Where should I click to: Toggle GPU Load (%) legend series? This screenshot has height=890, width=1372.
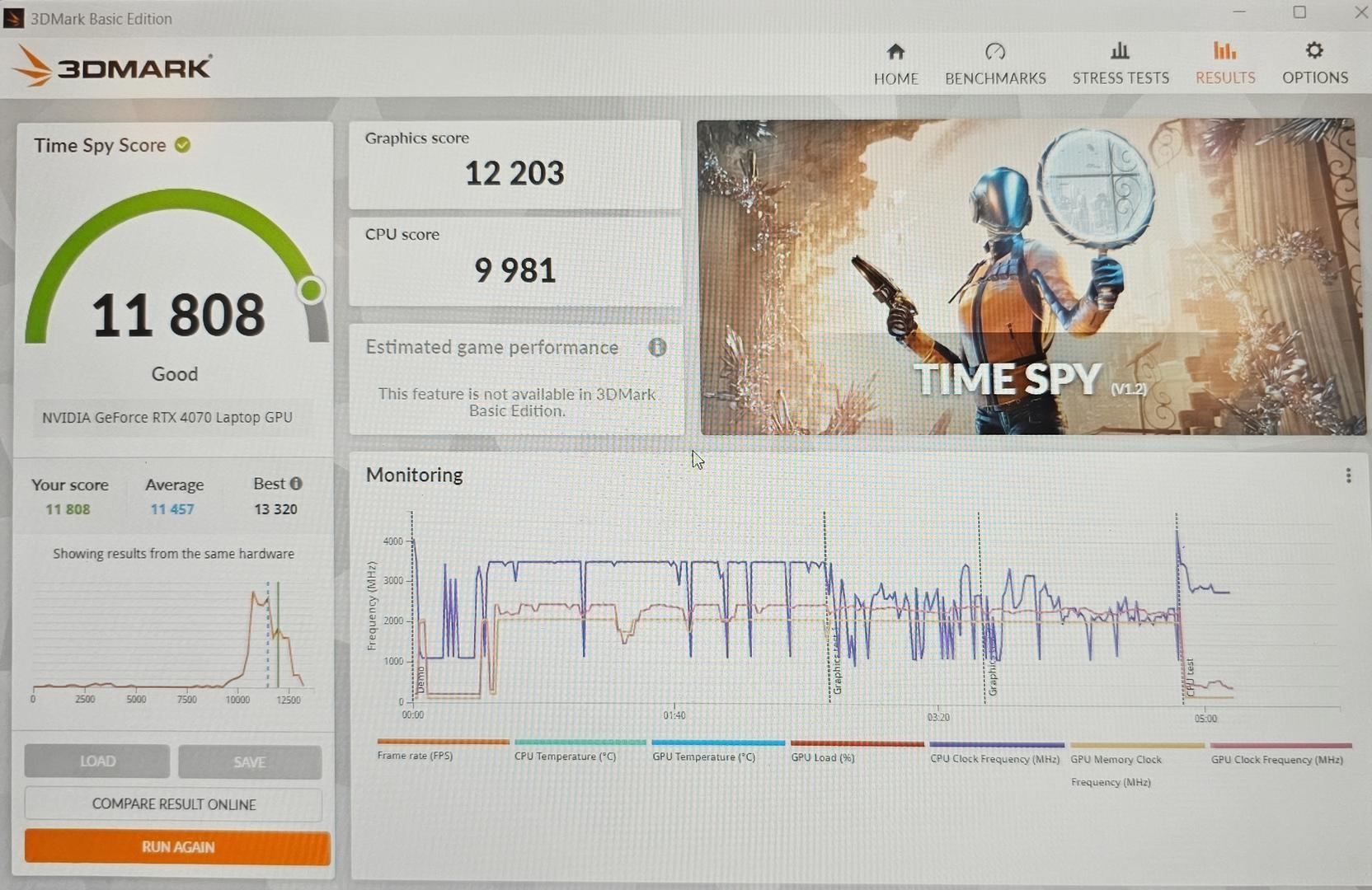[822, 756]
